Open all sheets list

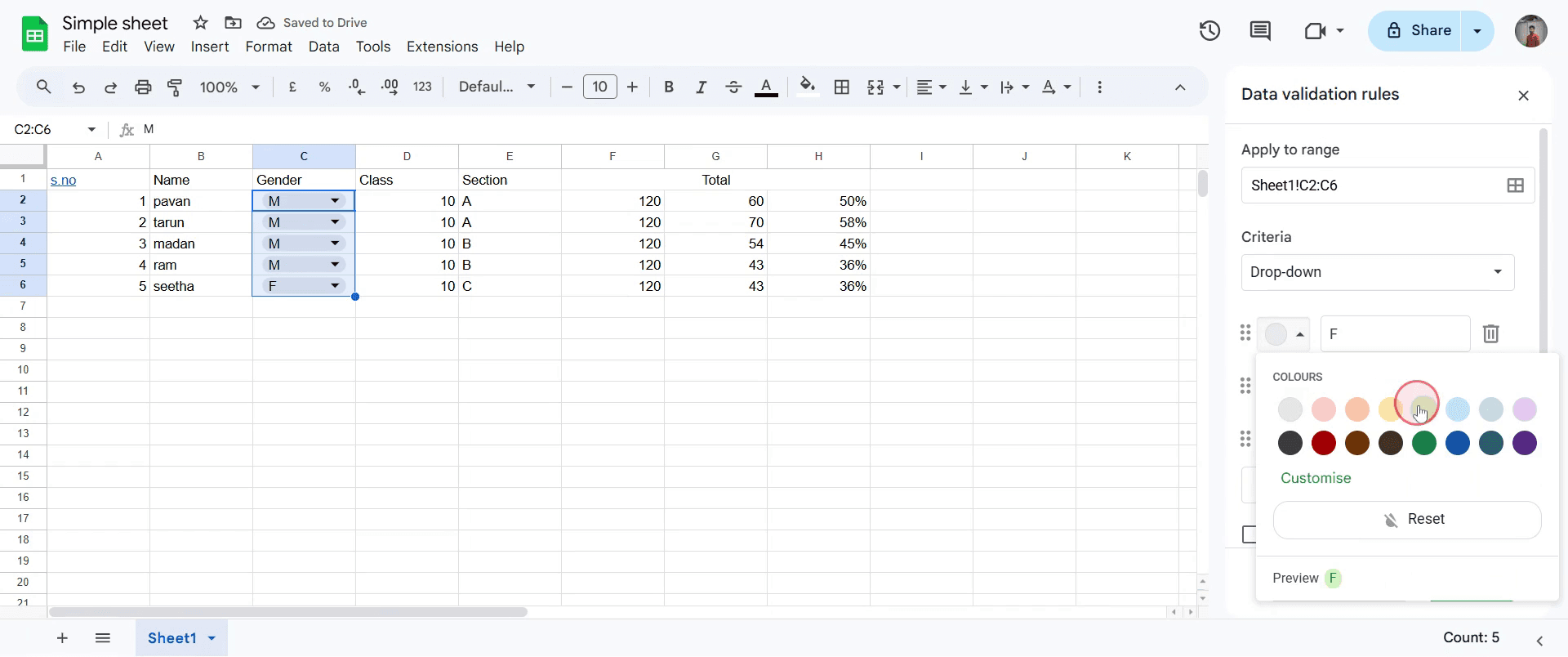click(x=103, y=638)
